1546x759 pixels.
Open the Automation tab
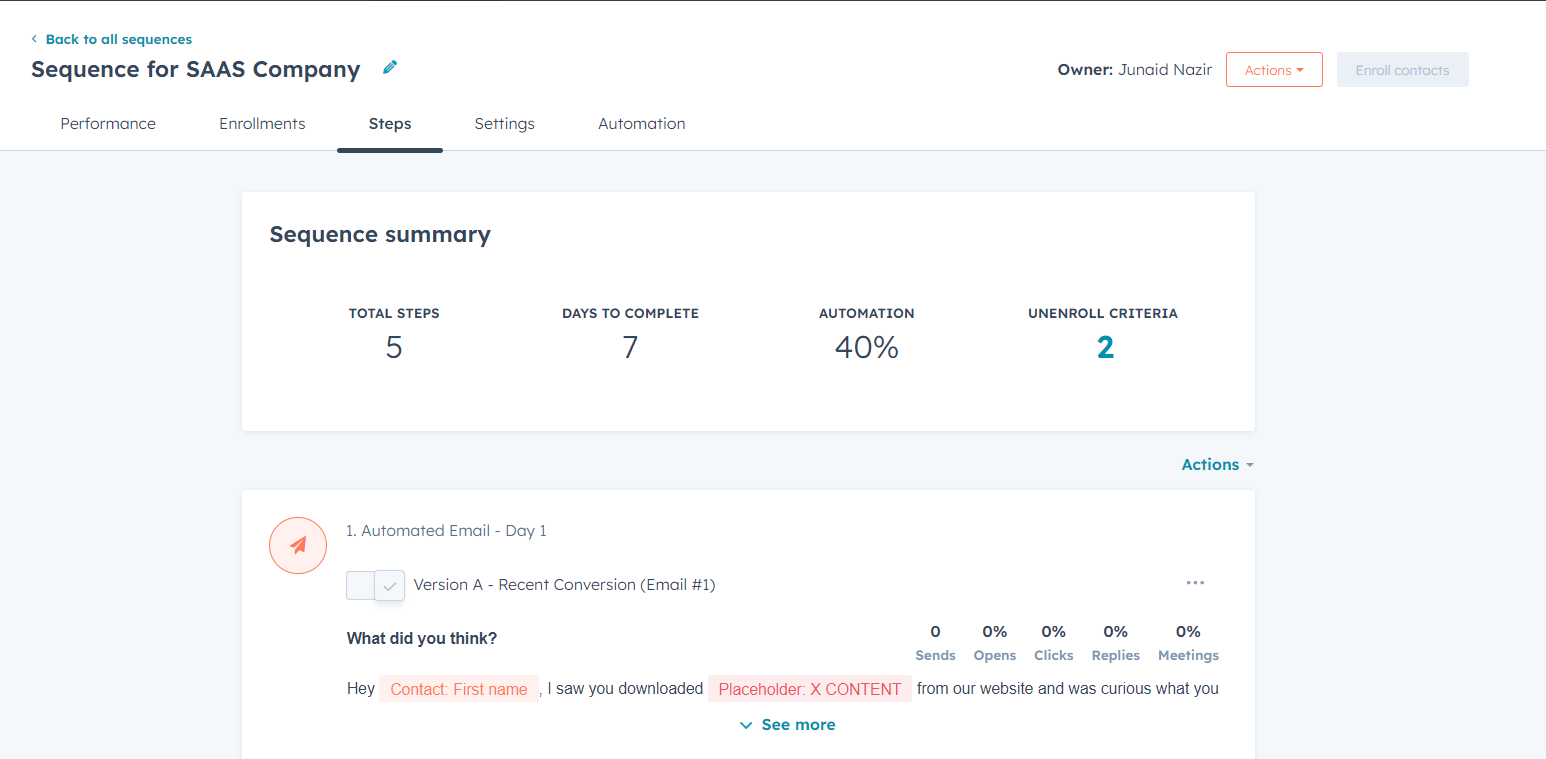point(641,123)
